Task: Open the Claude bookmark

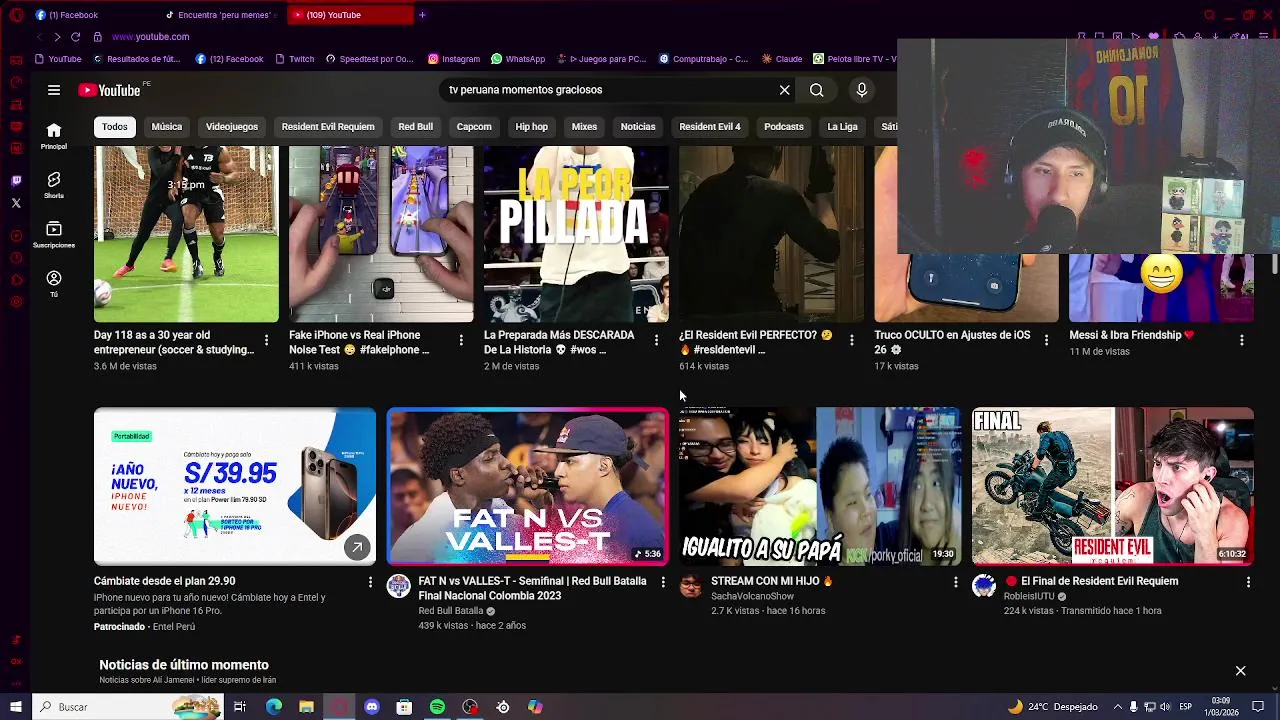Action: [x=782, y=59]
